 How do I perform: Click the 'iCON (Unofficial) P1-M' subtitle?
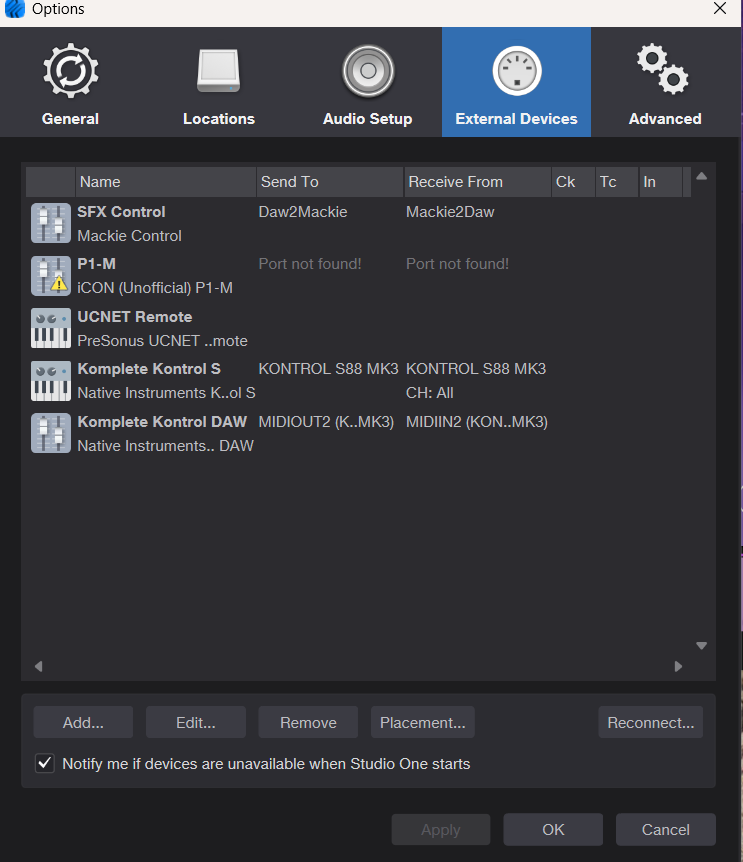[x=155, y=288]
